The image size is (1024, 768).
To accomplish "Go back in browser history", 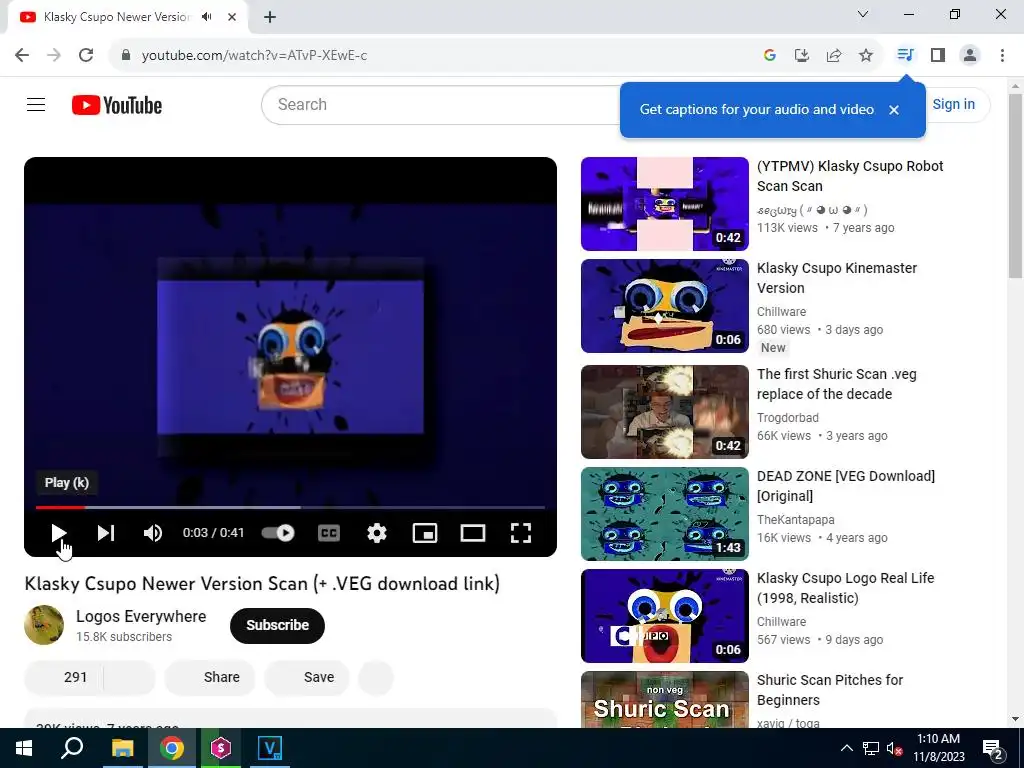I will pyautogui.click(x=22, y=55).
